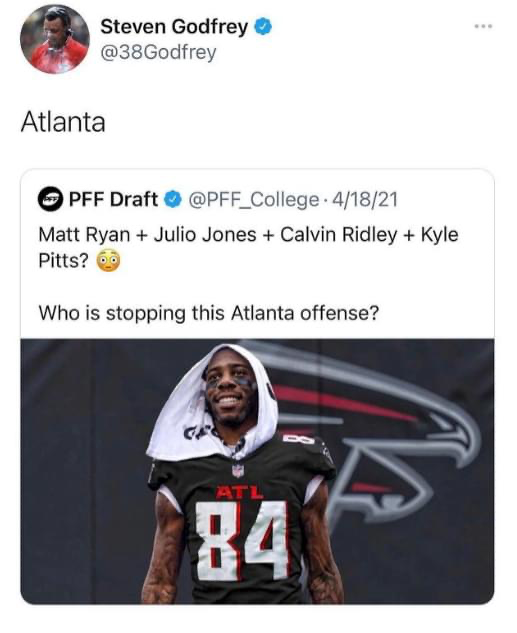This screenshot has width=517, height=633.
Task: Click verified badge beside Steven Godfrey
Action: click(x=263, y=27)
